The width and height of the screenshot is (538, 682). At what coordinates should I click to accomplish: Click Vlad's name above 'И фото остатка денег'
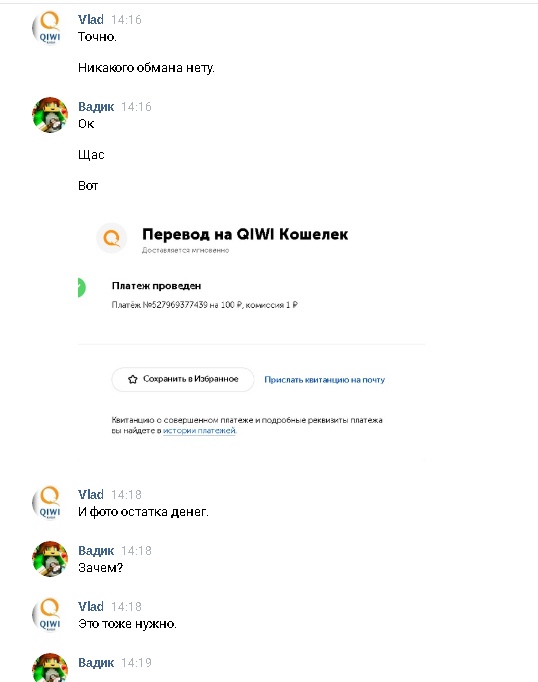click(x=91, y=495)
